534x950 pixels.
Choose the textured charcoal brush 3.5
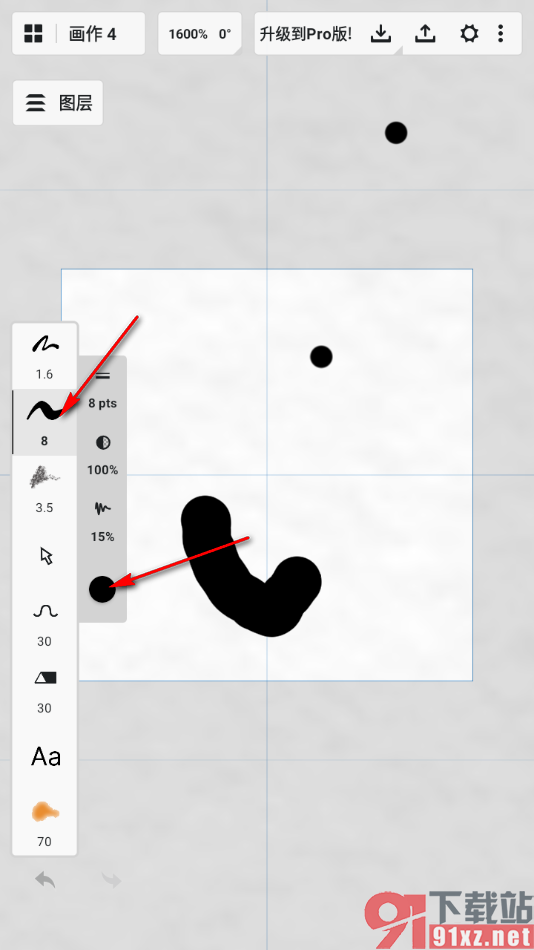pos(44,489)
